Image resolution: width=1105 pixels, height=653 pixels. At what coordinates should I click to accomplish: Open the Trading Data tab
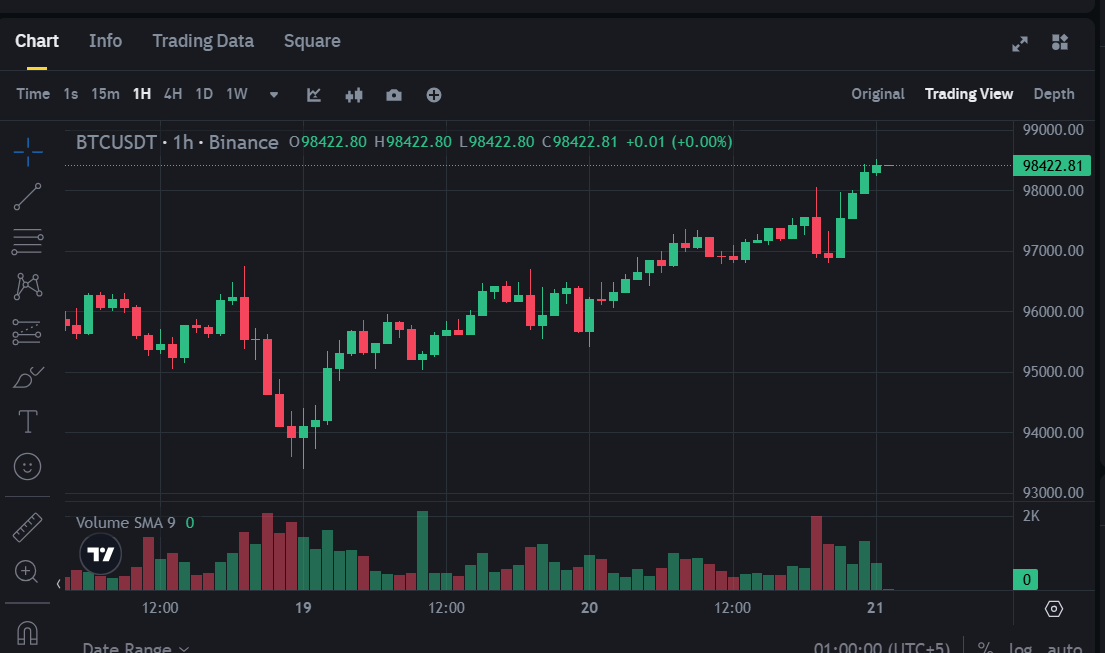[203, 41]
